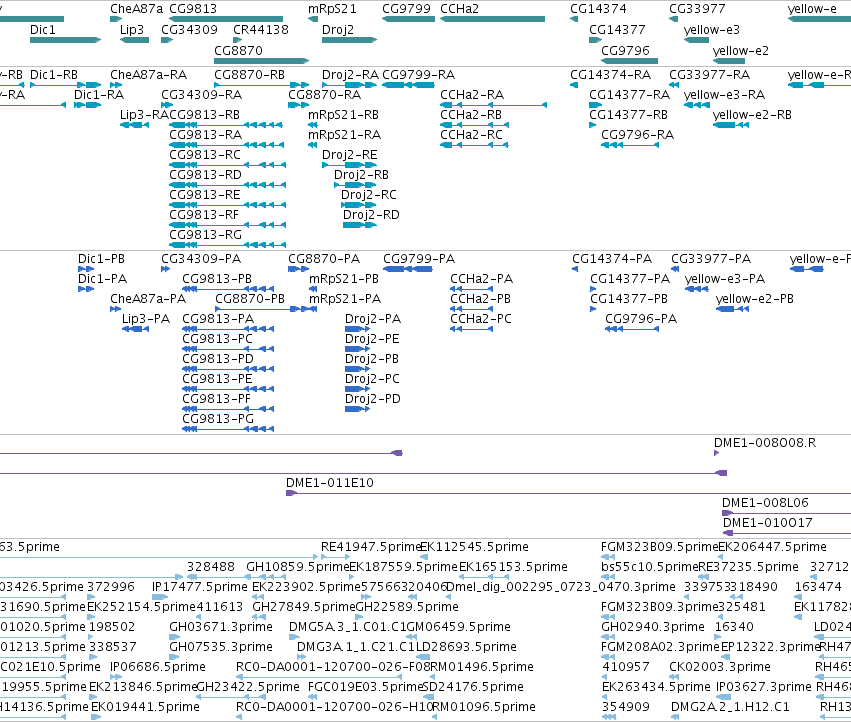Select the "CG9796-RA" transcript label
This screenshot has width=851, height=722.
coord(637,135)
